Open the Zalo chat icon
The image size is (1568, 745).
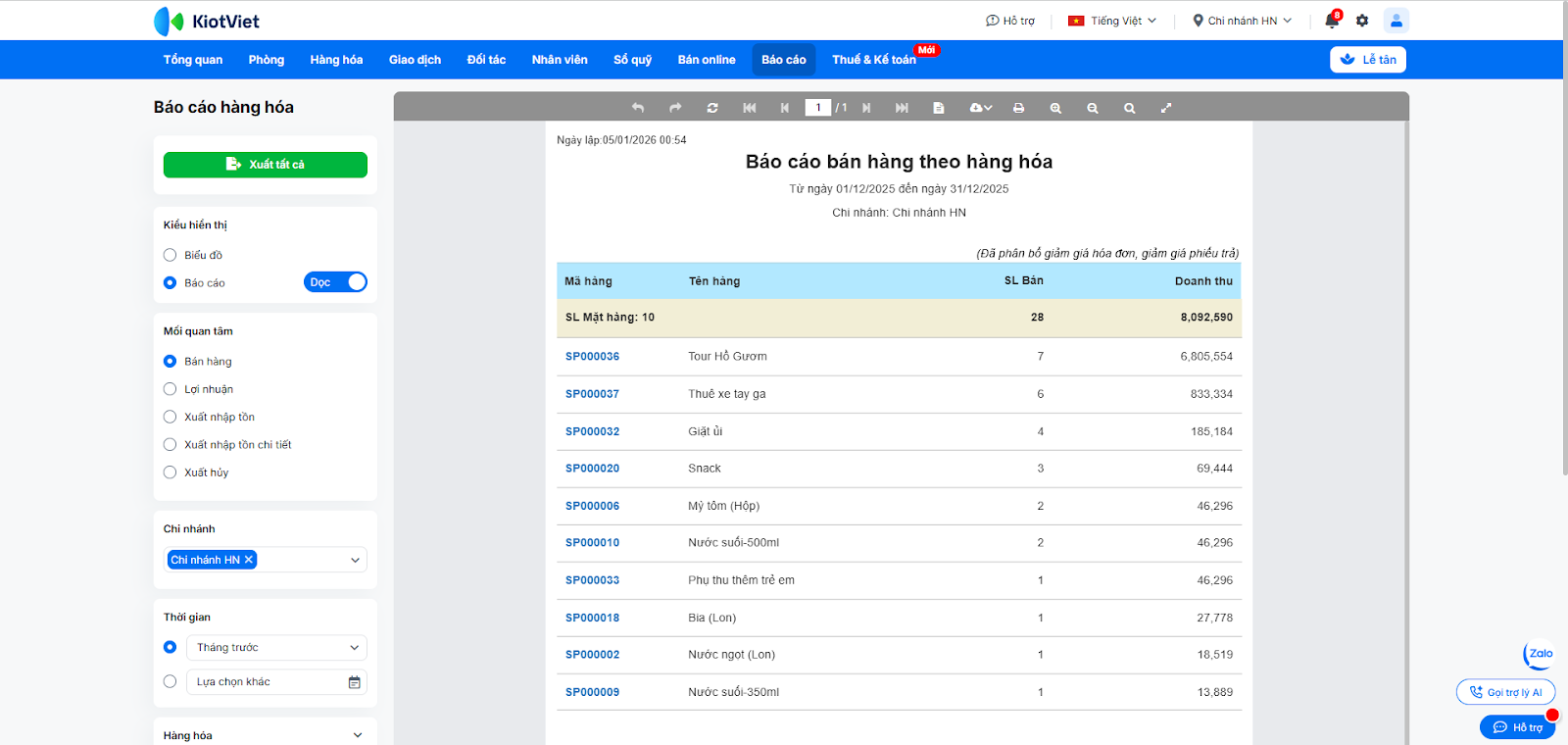point(1540,654)
